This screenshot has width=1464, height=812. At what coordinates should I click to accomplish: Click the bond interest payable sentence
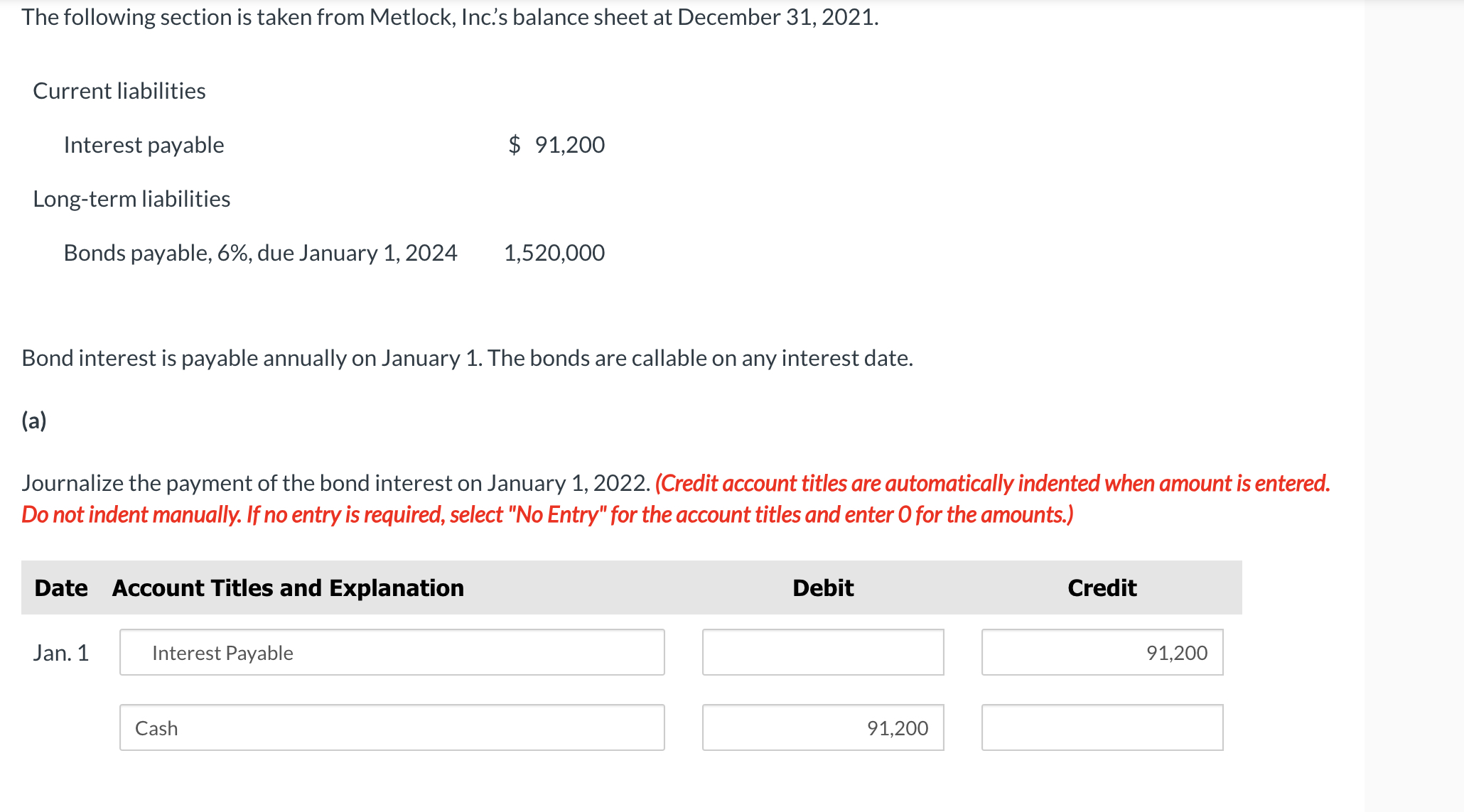click(467, 358)
